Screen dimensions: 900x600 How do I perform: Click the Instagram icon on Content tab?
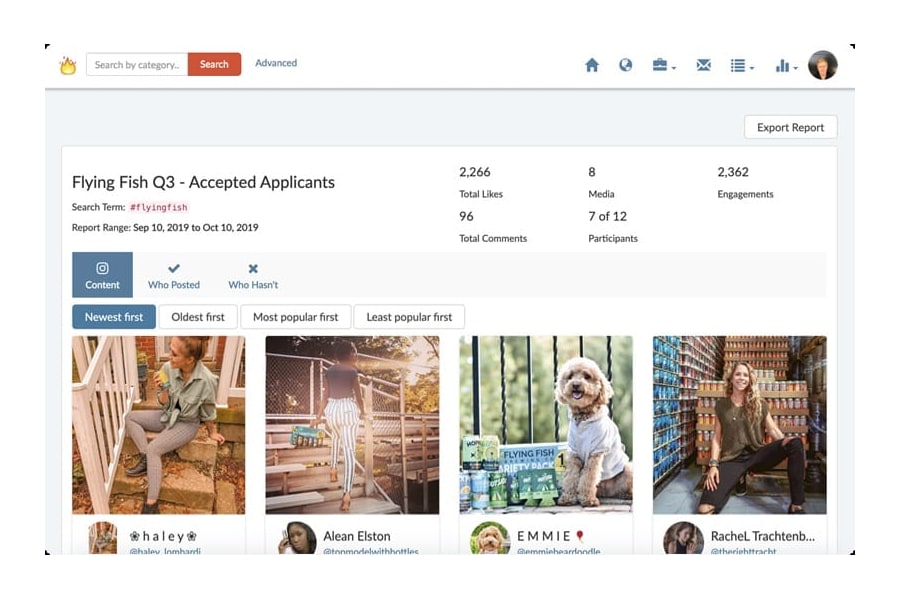(102, 268)
